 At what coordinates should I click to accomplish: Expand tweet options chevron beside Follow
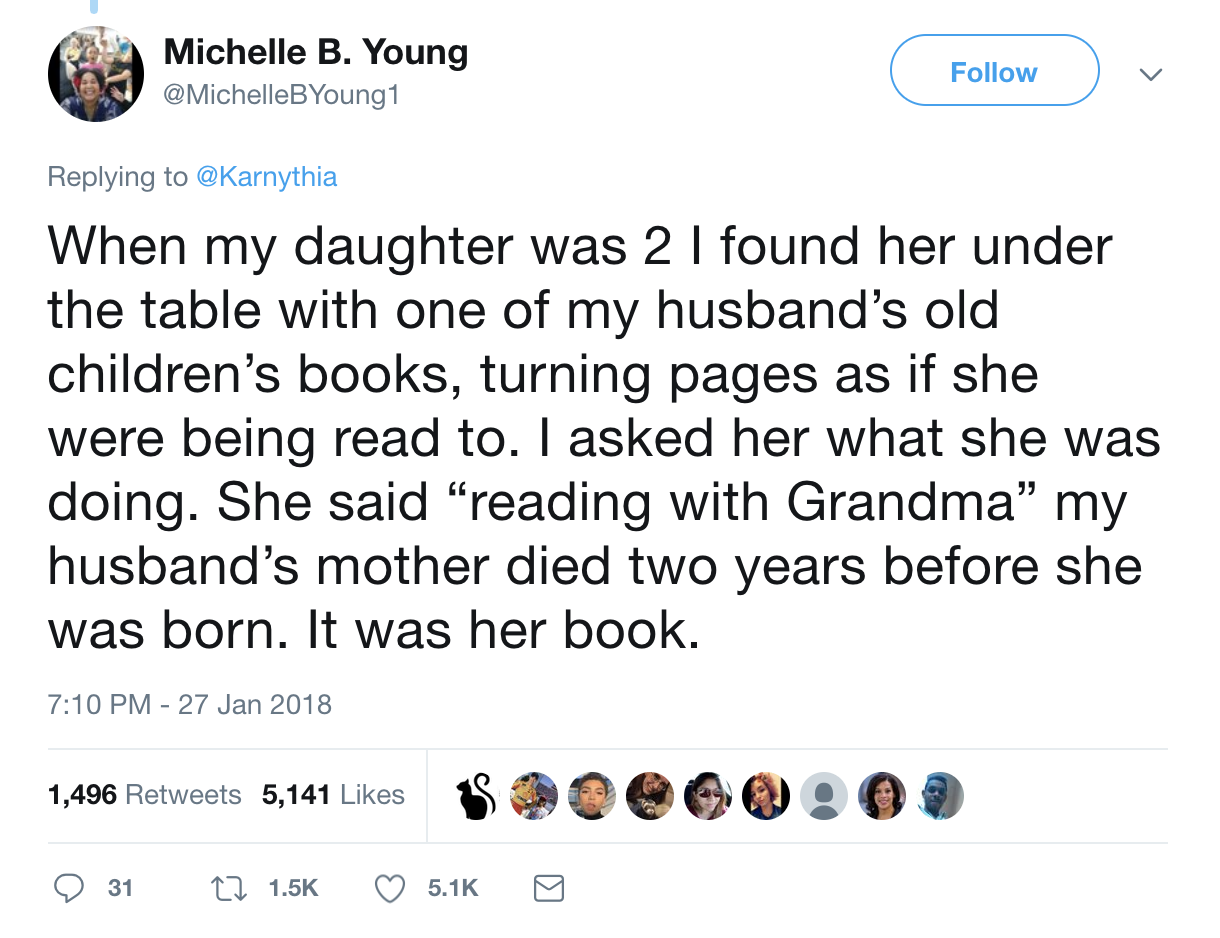pyautogui.click(x=1152, y=74)
